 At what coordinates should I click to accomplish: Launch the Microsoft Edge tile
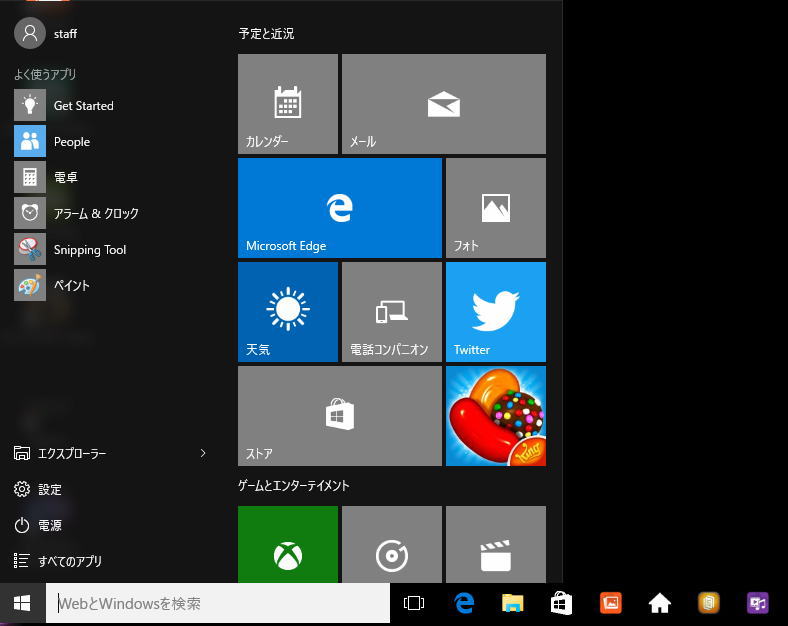[340, 208]
